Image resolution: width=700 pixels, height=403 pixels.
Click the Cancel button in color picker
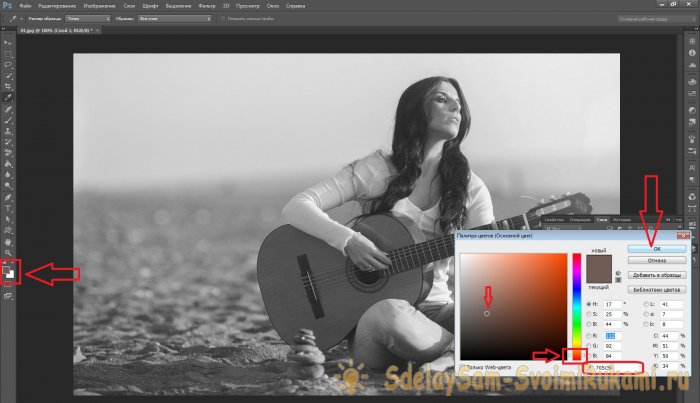657,261
